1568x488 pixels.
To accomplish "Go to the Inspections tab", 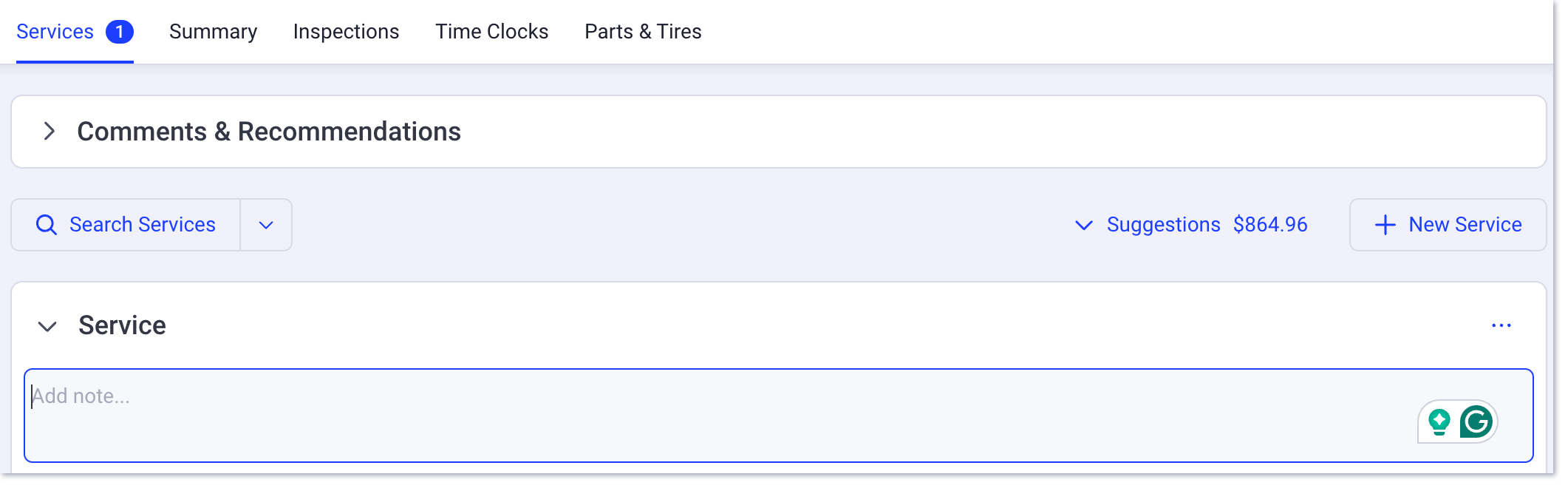I will 346,32.
